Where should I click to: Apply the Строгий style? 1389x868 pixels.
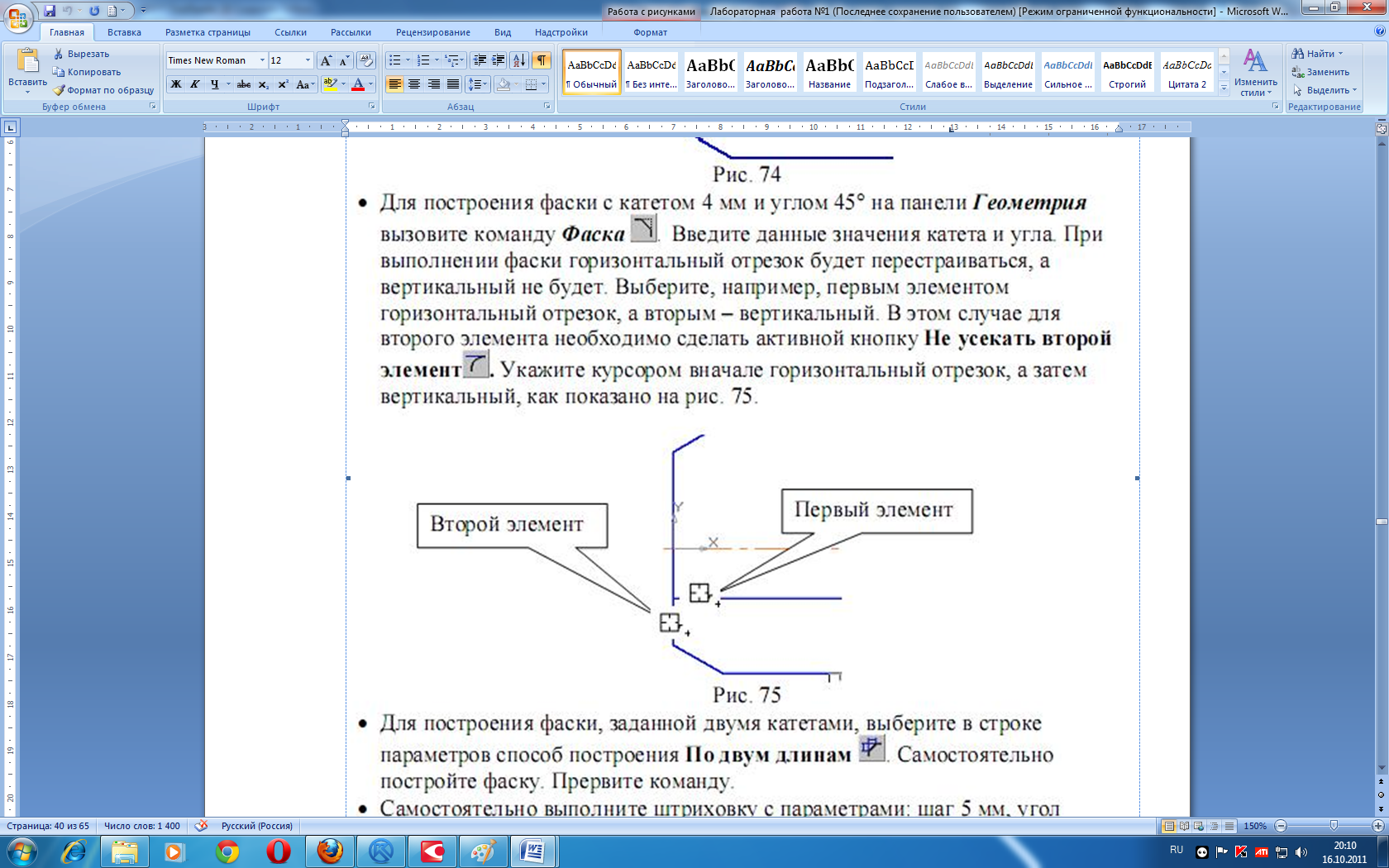(x=1127, y=72)
